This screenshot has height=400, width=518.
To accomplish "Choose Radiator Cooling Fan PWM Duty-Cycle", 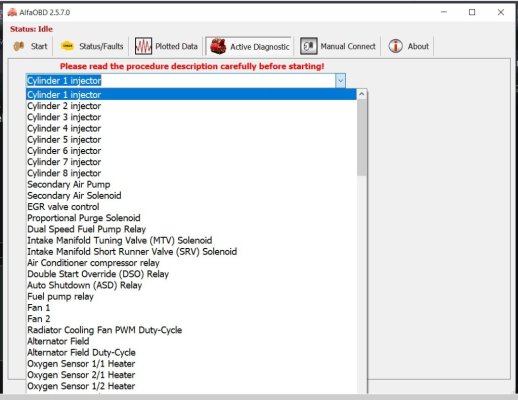I will pyautogui.click(x=191, y=330).
